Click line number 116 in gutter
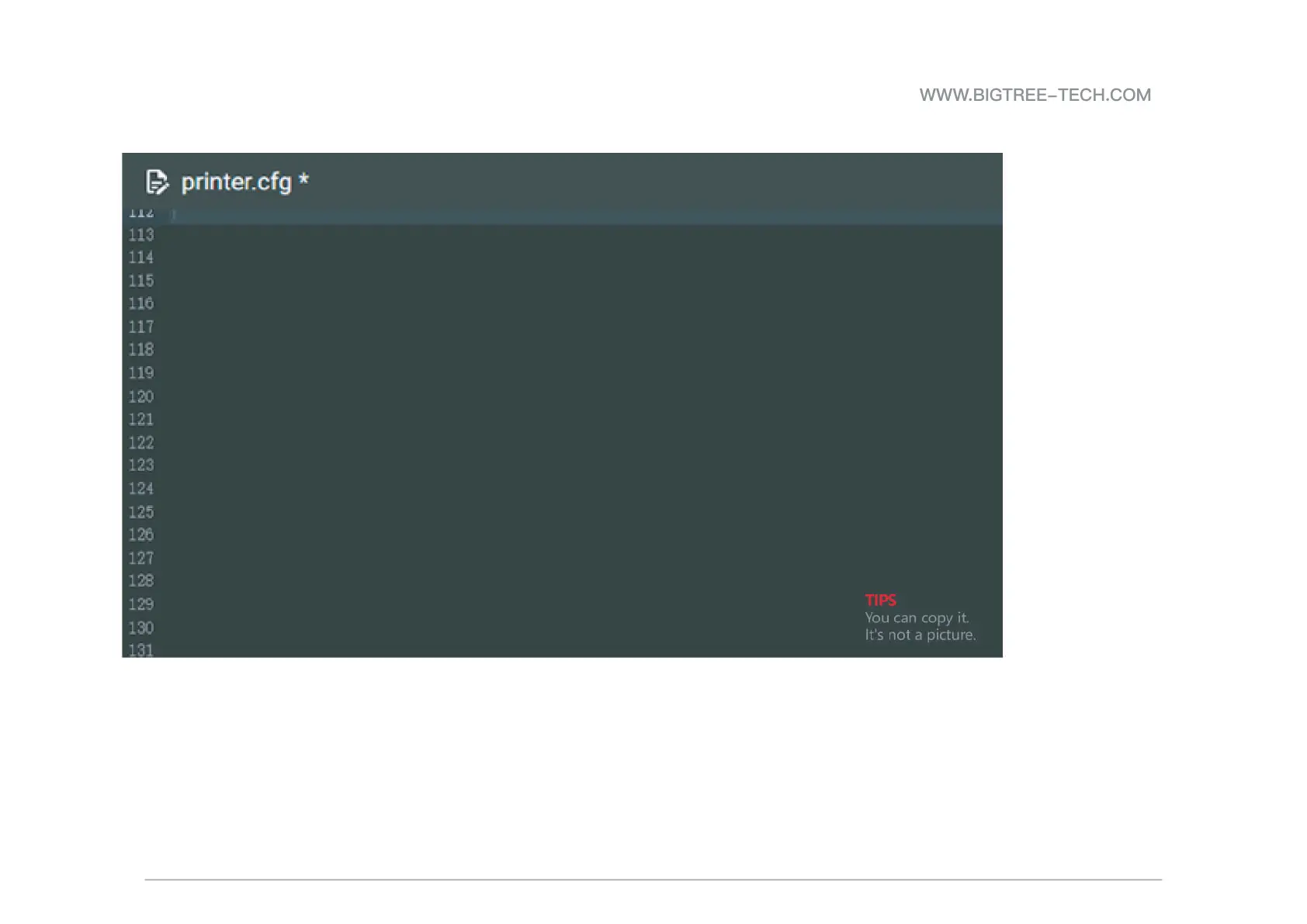This screenshot has height=924, width=1307. [x=141, y=303]
